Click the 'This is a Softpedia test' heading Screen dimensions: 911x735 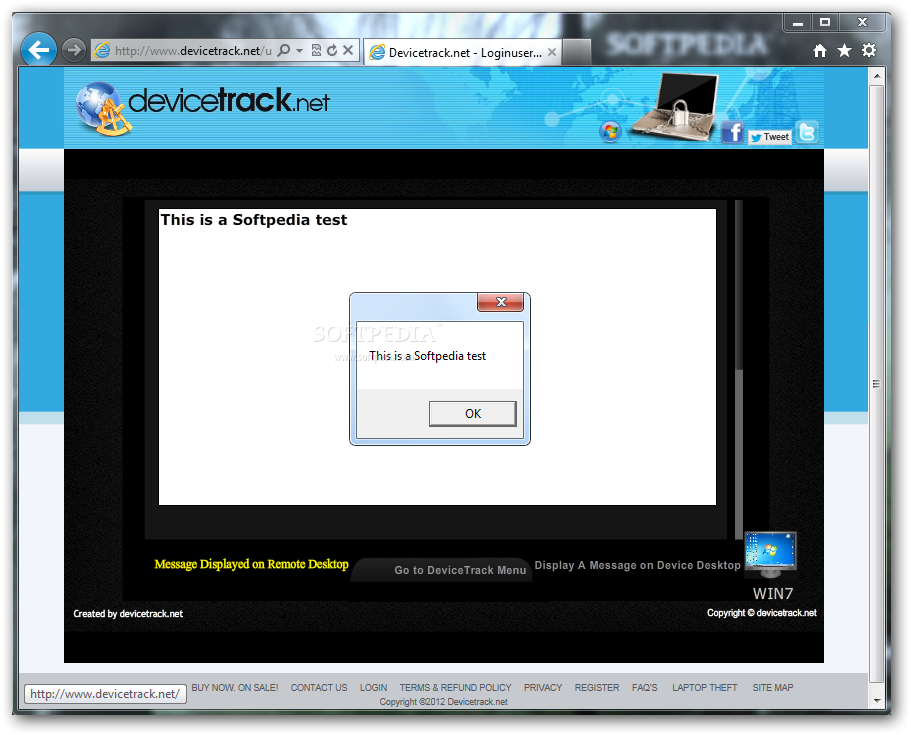click(x=253, y=220)
